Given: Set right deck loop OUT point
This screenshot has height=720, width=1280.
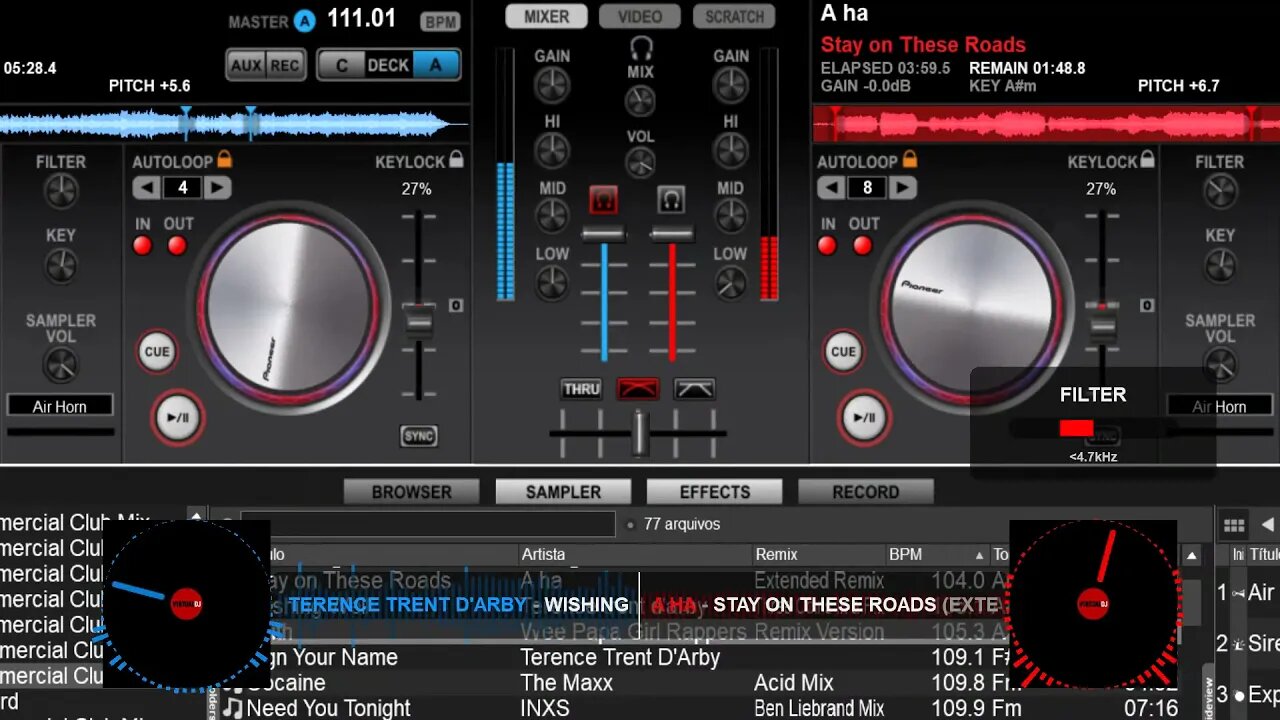Looking at the screenshot, I should click(x=863, y=246).
